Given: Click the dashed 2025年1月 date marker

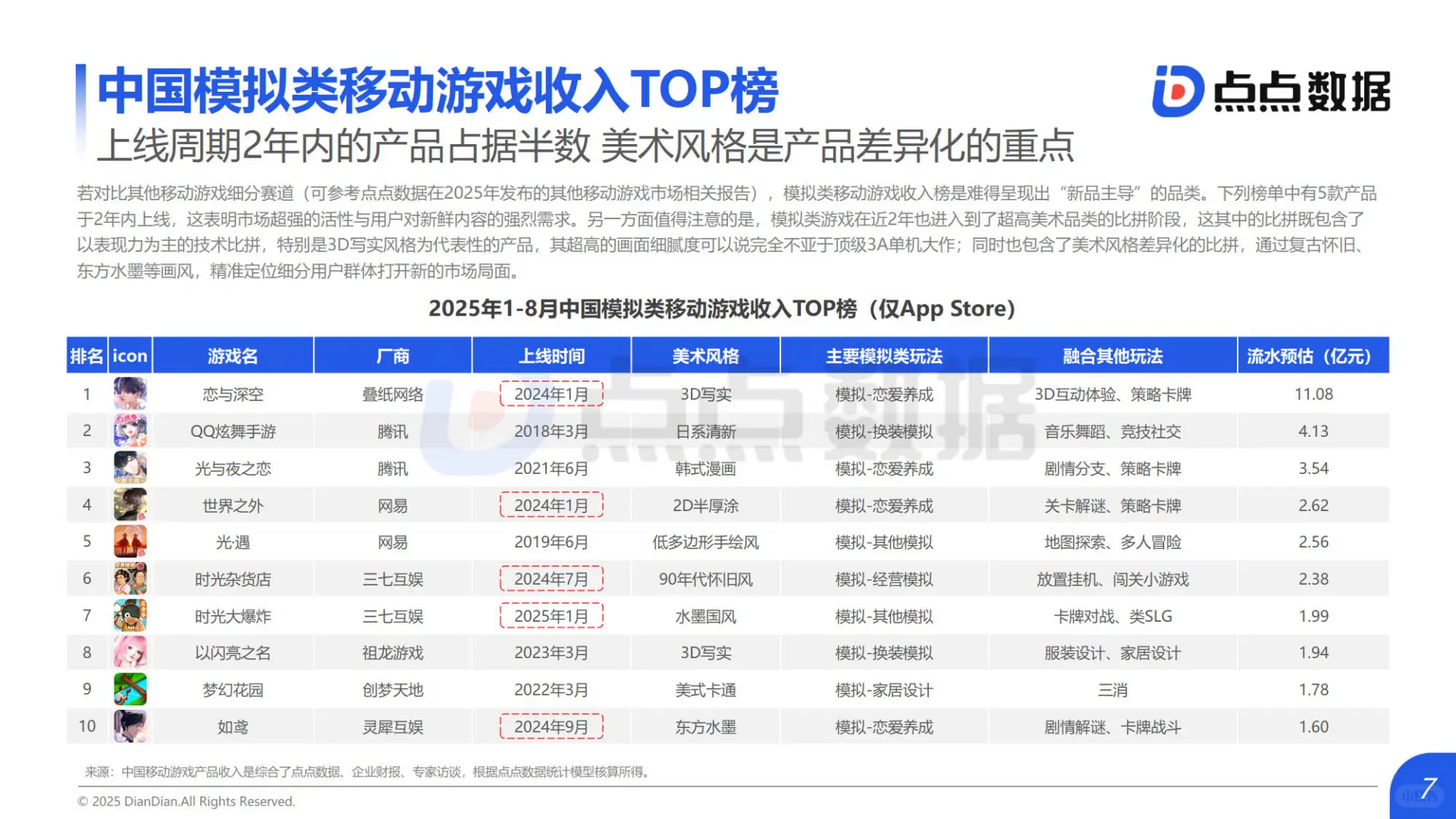Looking at the screenshot, I should [551, 615].
